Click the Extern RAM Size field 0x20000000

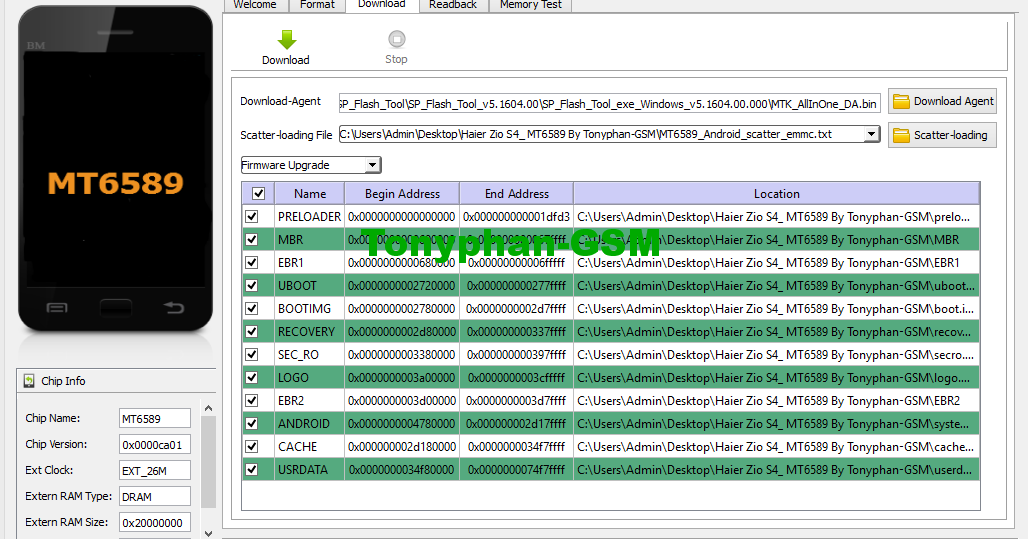click(155, 523)
